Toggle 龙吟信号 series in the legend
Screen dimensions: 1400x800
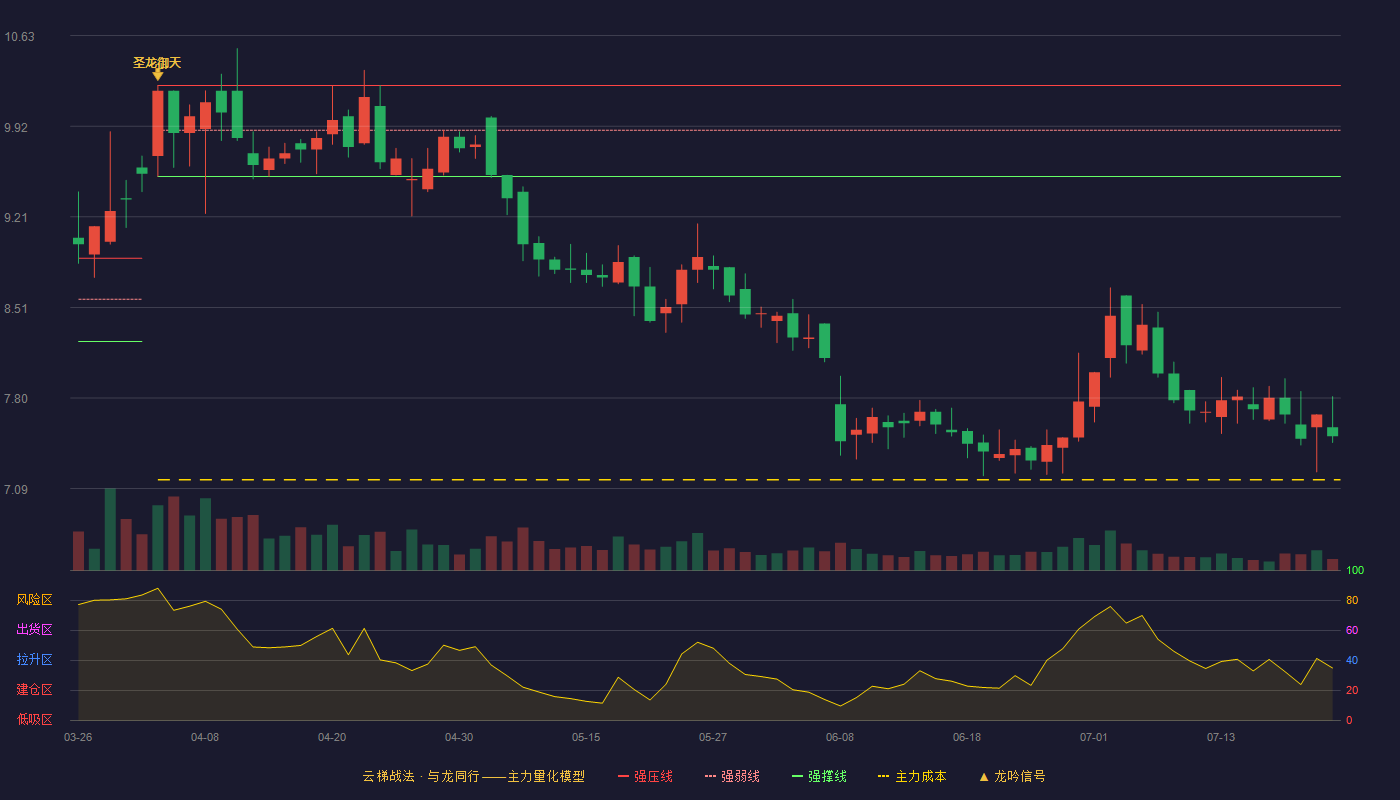(1011, 776)
